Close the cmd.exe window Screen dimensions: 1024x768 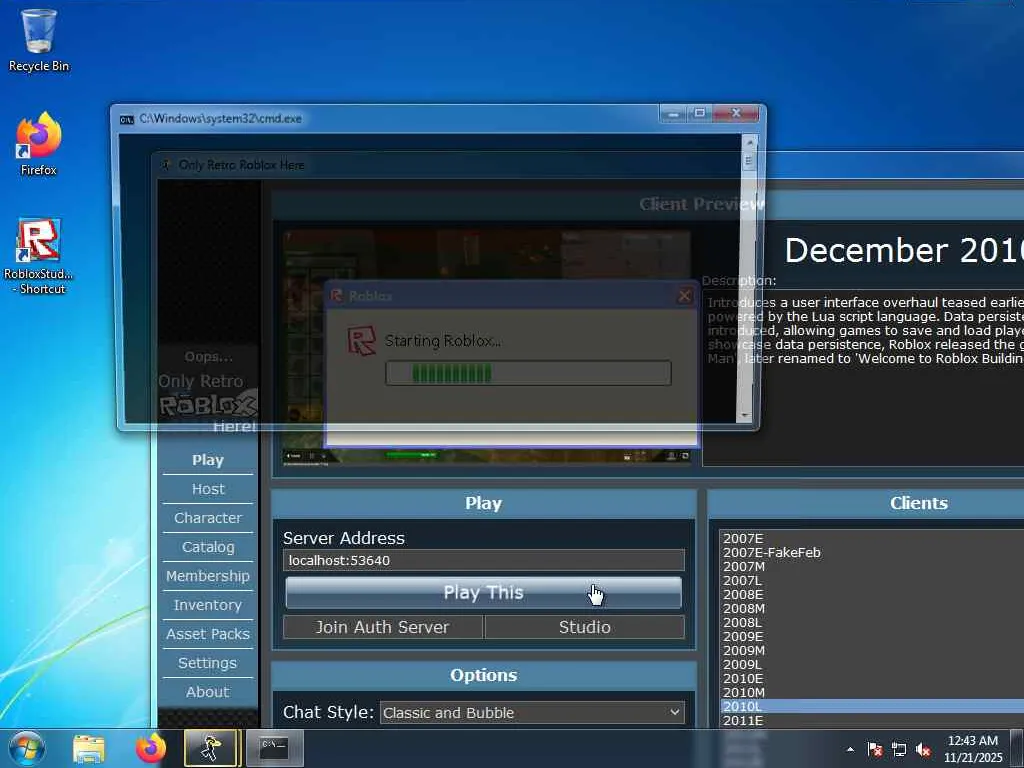tap(736, 114)
